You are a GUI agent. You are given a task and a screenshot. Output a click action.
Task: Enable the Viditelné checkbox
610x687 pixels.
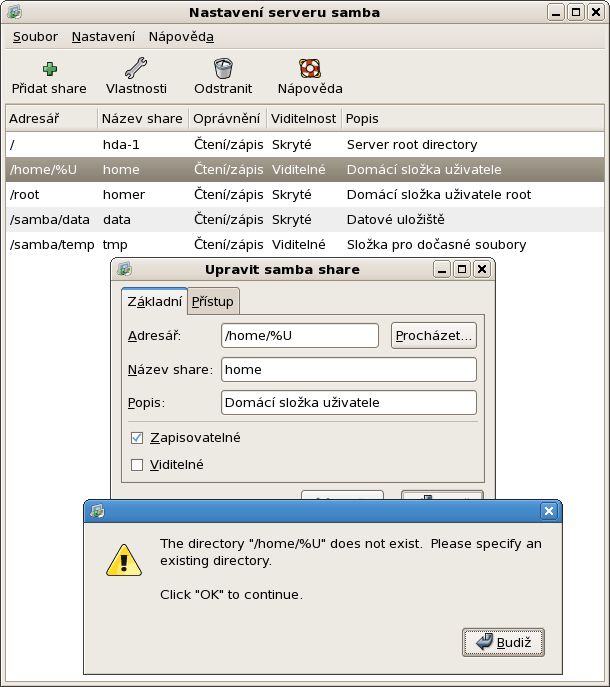click(137, 464)
